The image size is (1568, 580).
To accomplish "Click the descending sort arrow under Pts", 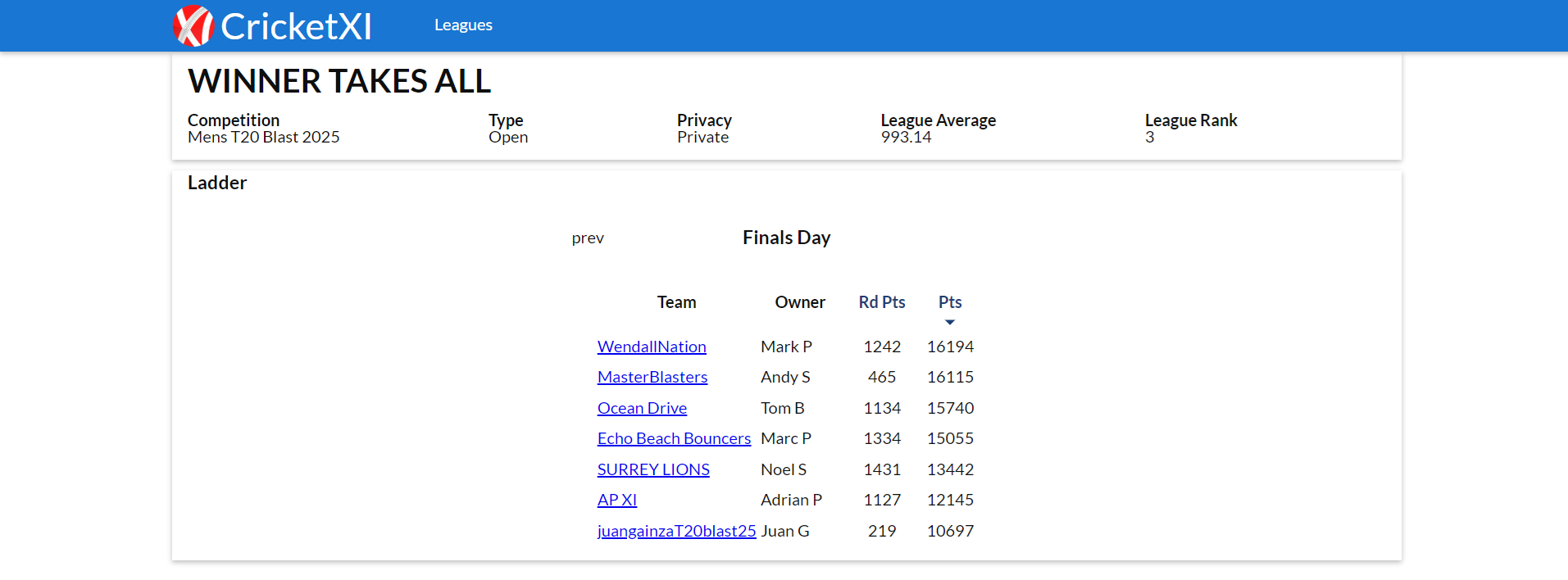I will (949, 322).
